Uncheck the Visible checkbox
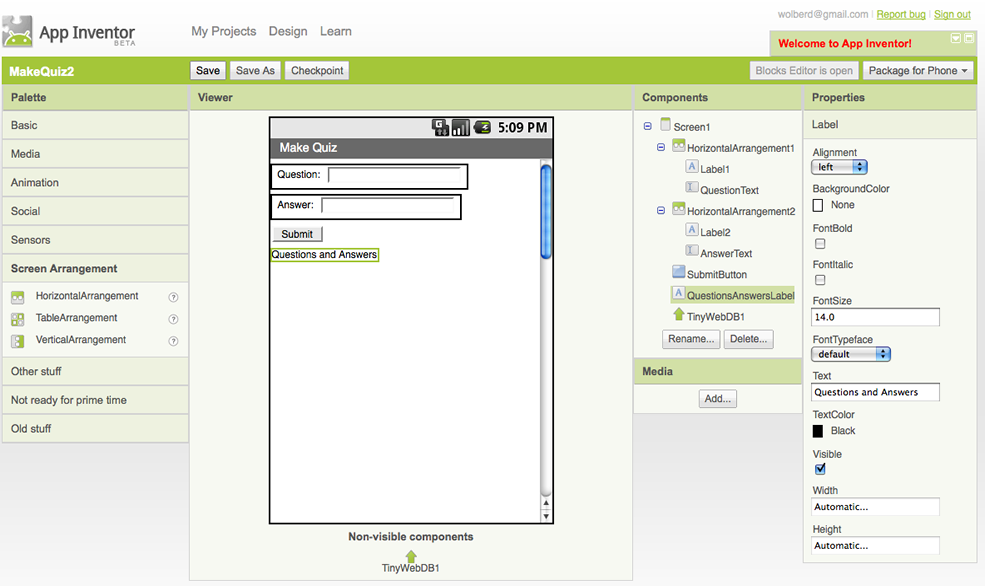 point(820,469)
